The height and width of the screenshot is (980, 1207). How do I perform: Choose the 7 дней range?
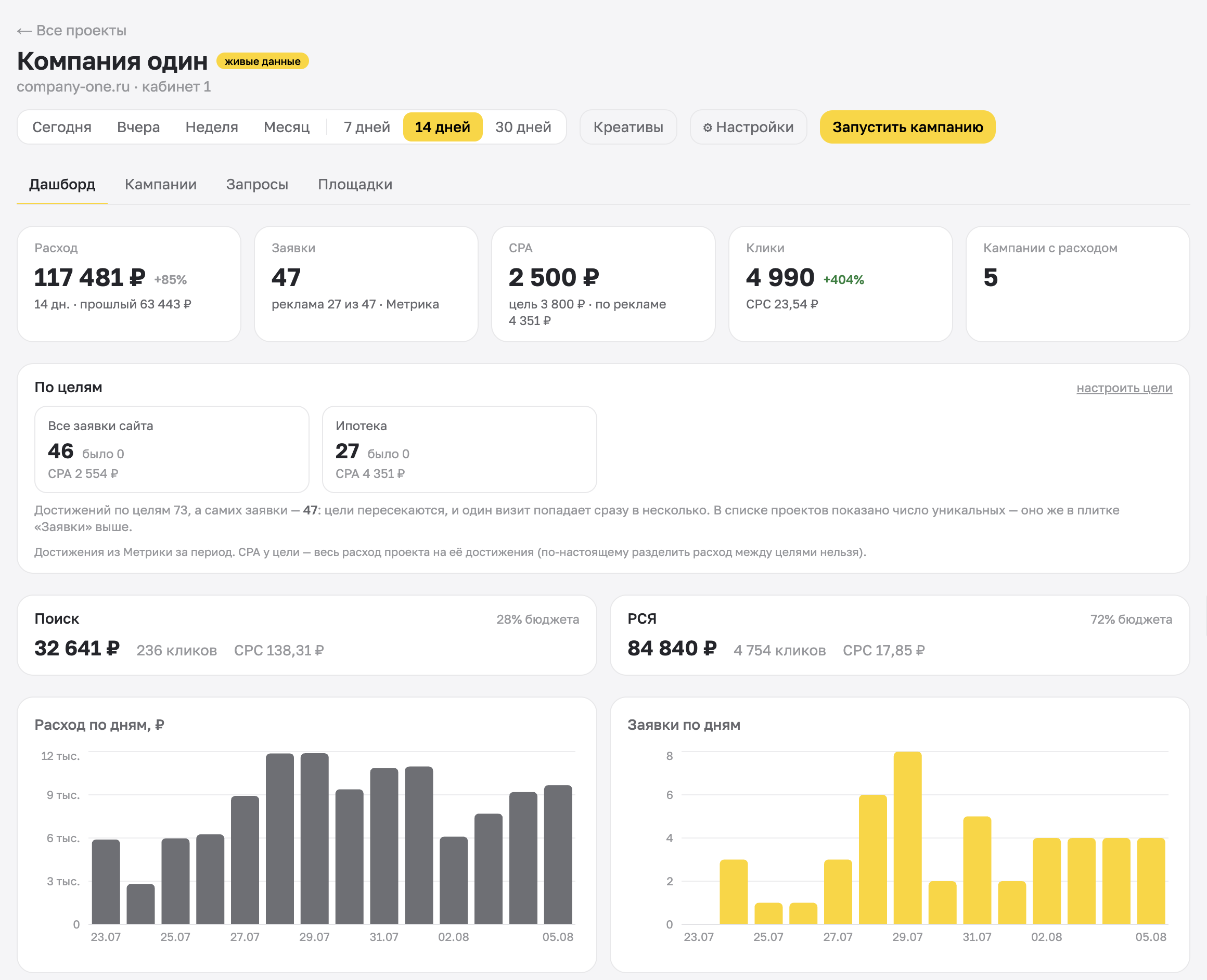(367, 127)
